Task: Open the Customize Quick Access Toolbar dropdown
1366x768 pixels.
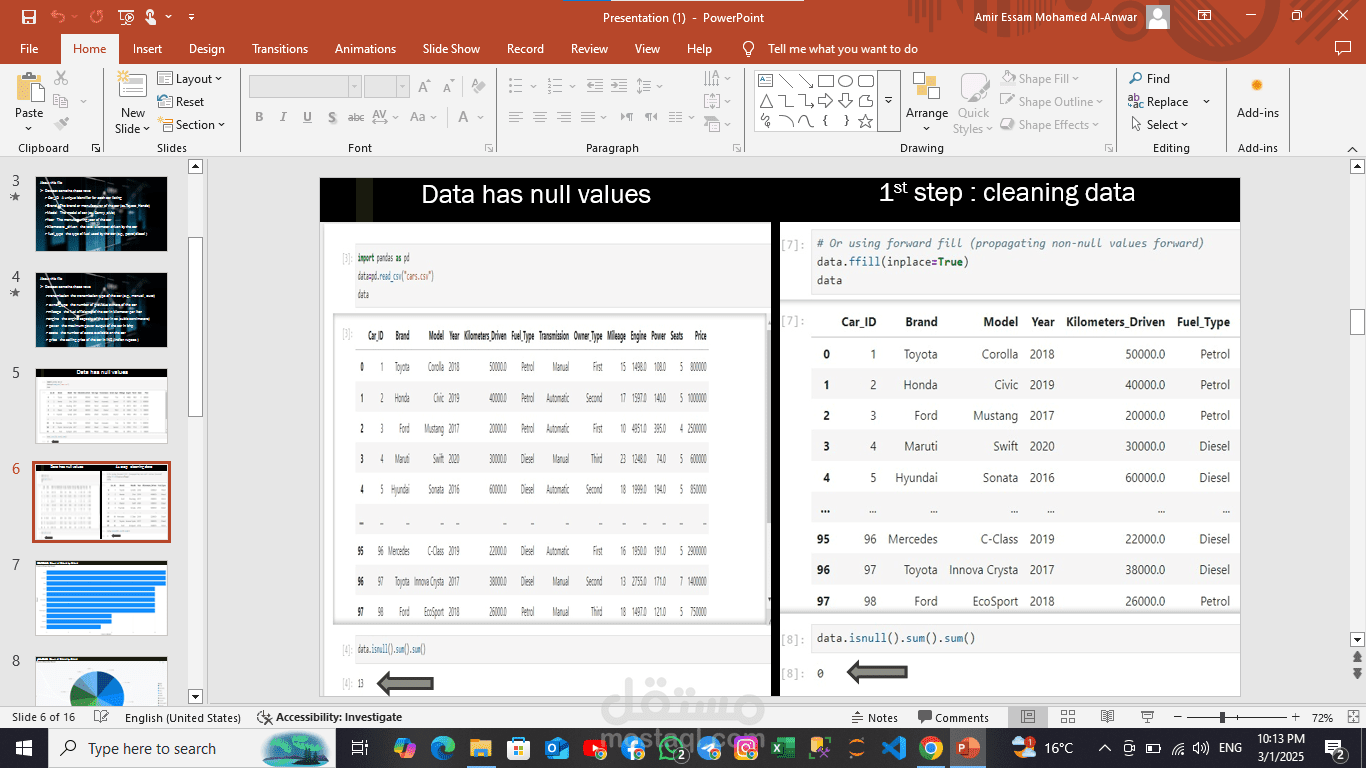Action: 191,17
